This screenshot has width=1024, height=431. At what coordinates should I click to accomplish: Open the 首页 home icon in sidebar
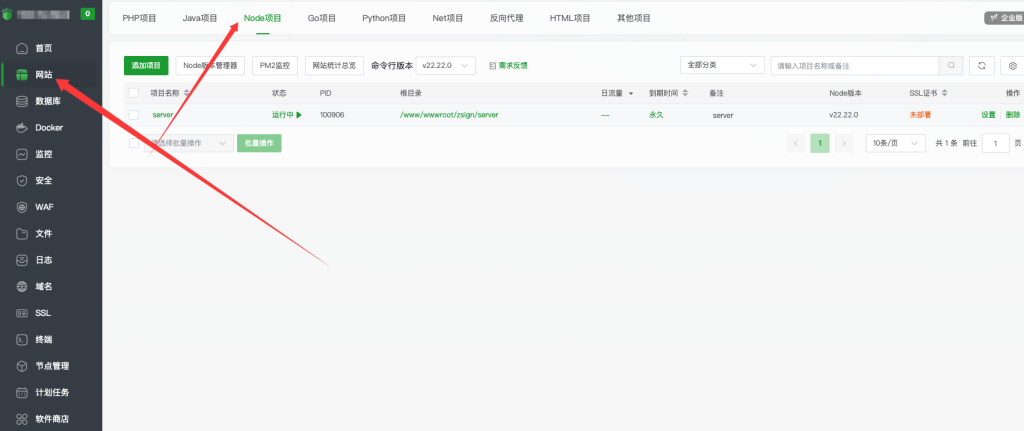(22, 48)
